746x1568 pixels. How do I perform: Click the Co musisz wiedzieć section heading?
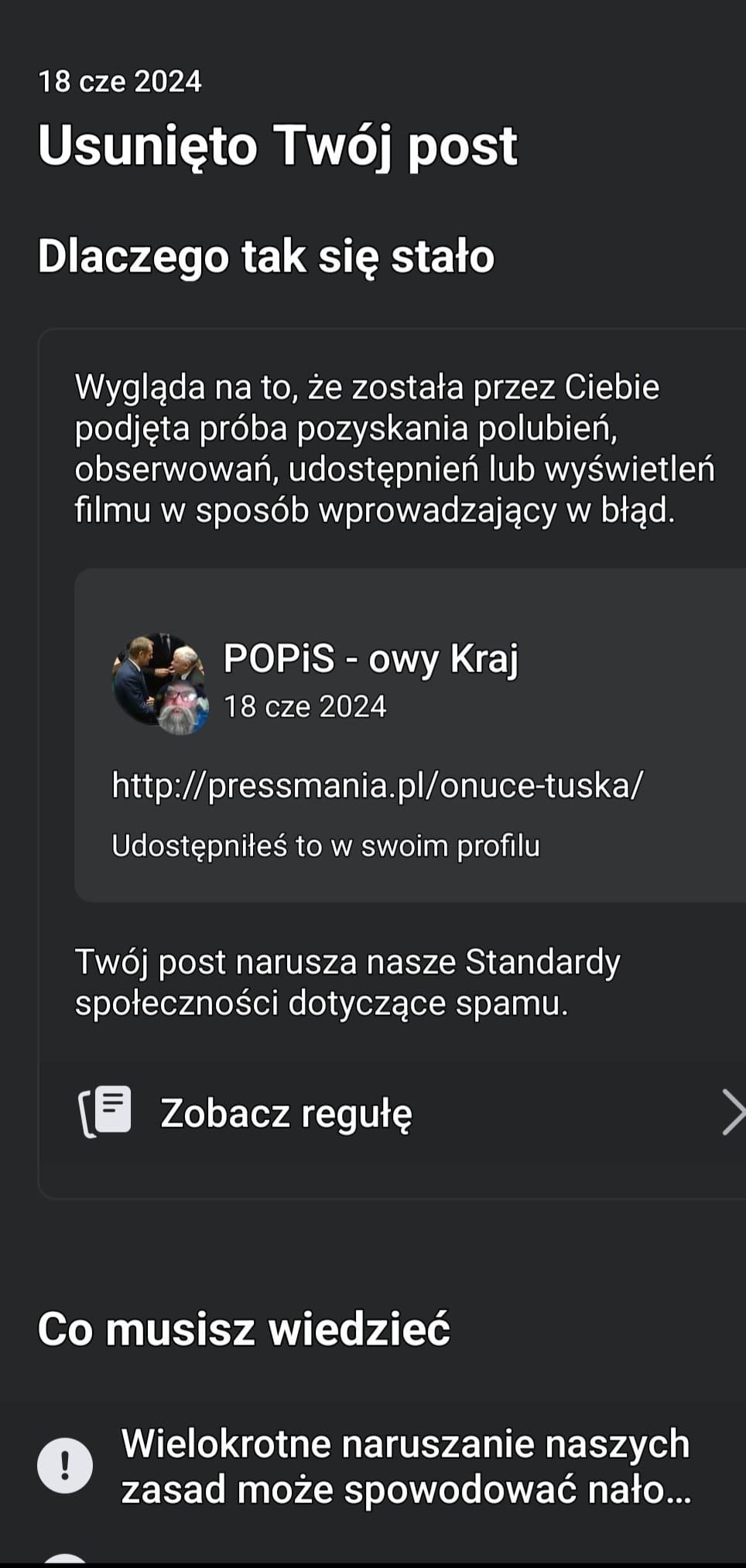point(244,1329)
